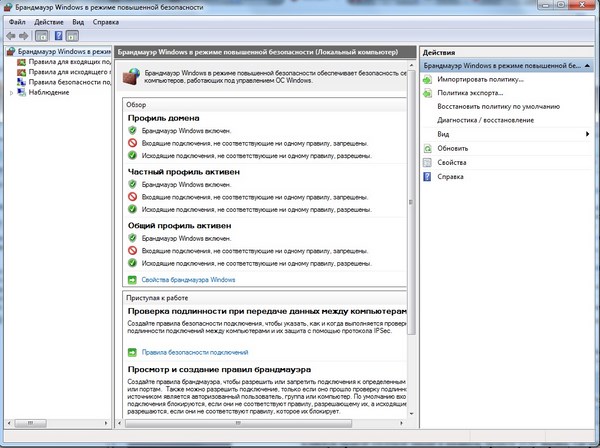Click Политика экспорта action
The width and height of the screenshot is (600, 448).
[x=470, y=93]
